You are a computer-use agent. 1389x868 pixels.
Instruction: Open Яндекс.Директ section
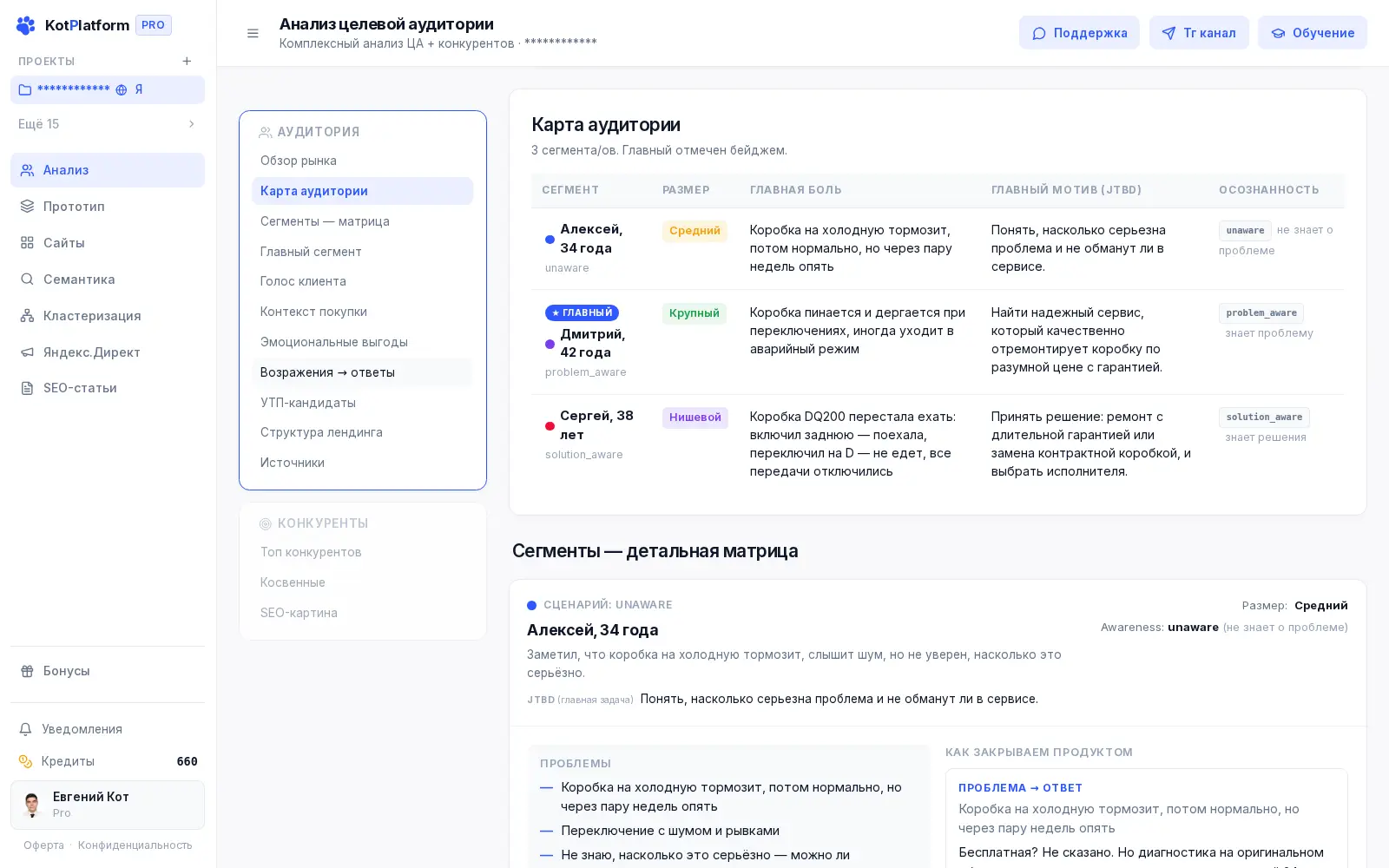[108, 352]
